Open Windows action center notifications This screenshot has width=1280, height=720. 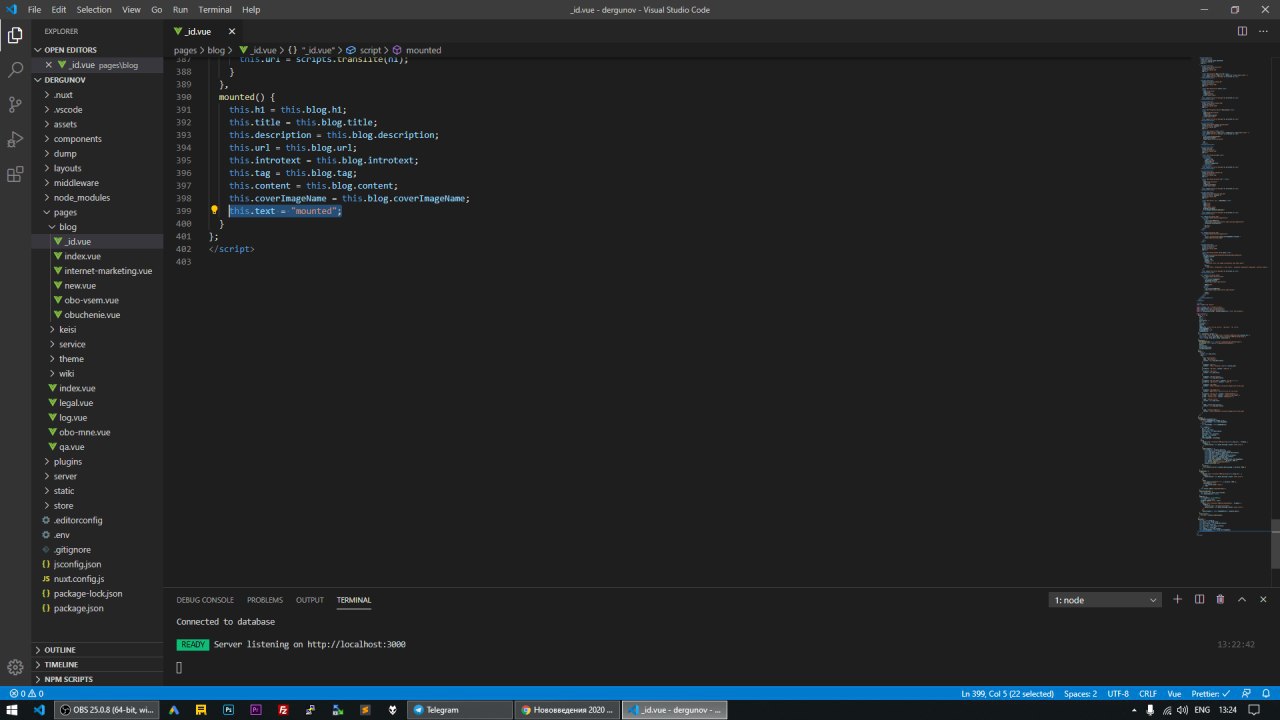[1254, 710]
